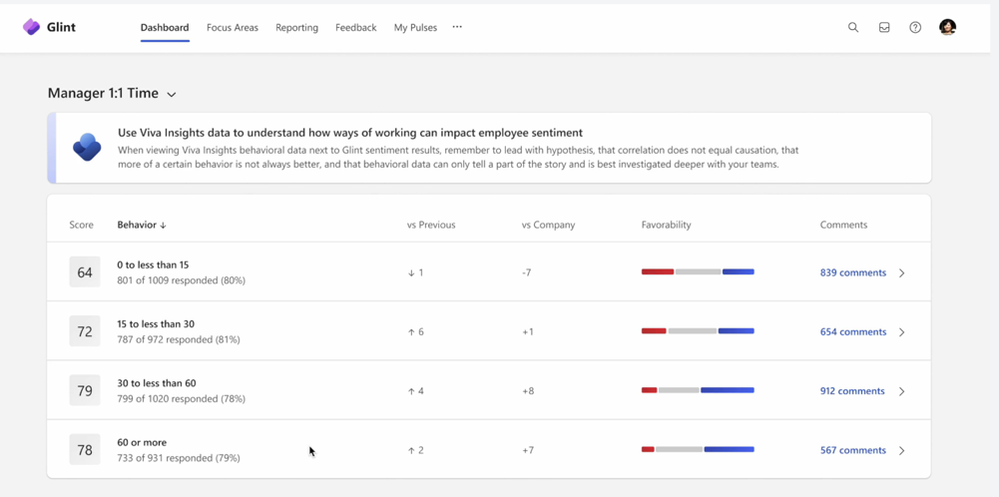Sort by the Score column header
The image size is (999, 497).
(82, 225)
